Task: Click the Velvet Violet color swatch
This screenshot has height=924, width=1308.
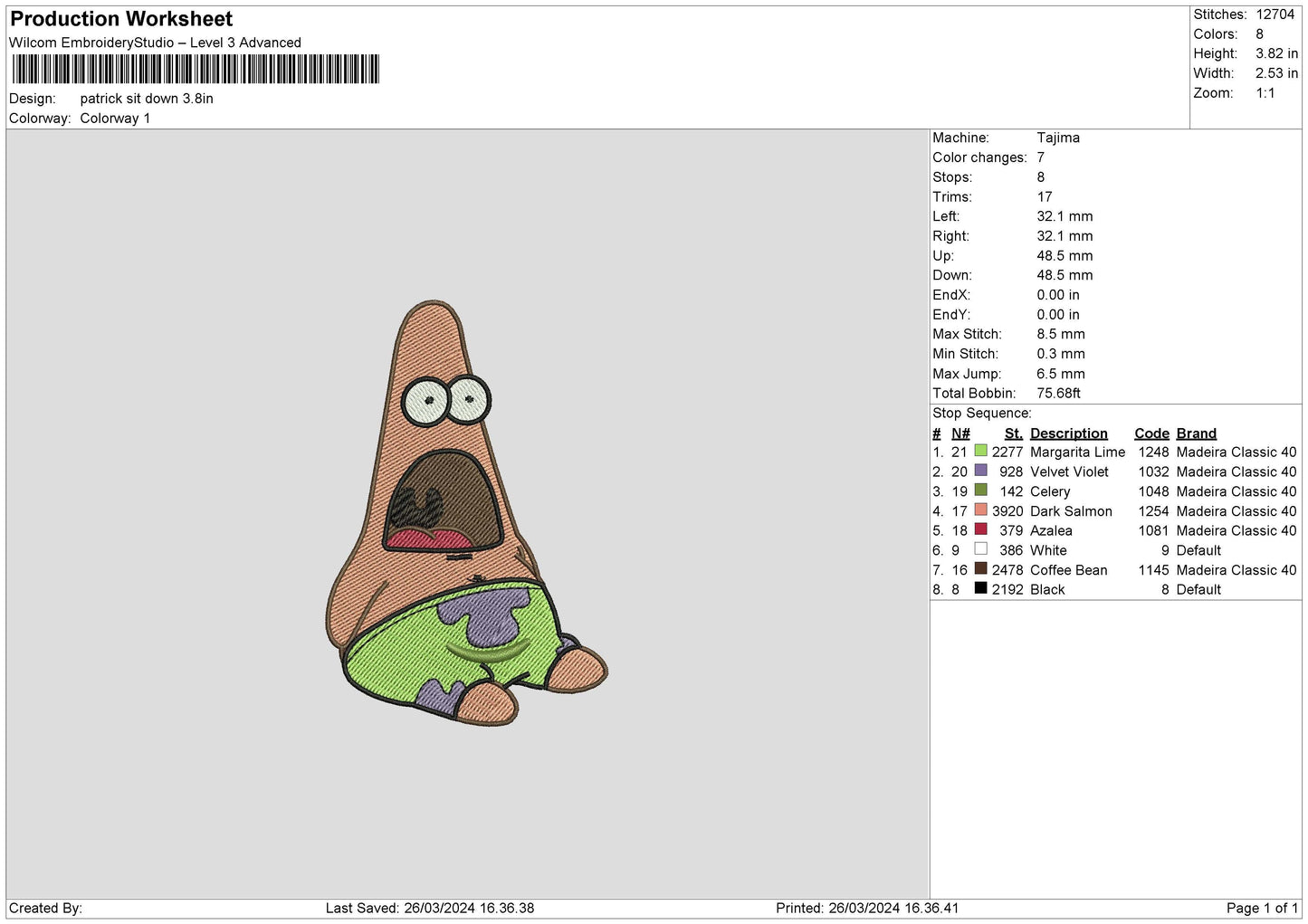Action: point(980,471)
